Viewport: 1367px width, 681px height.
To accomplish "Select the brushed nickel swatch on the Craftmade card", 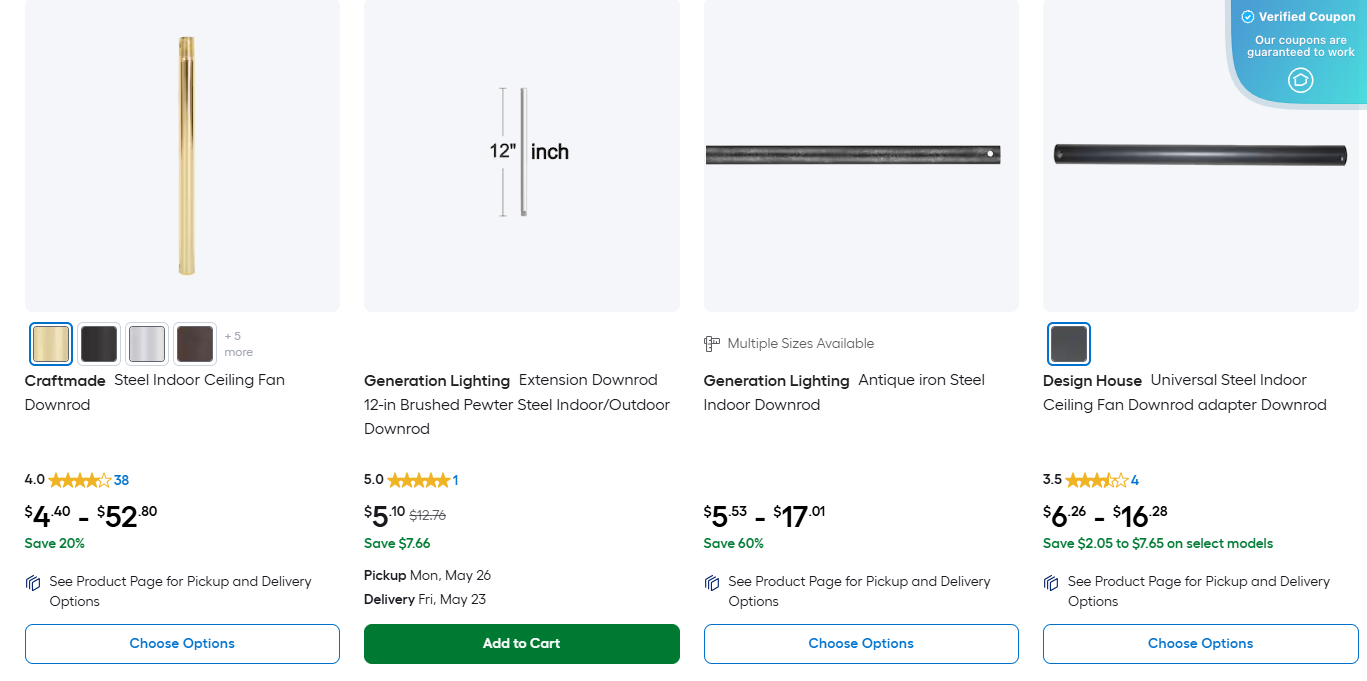I will pyautogui.click(x=146, y=343).
